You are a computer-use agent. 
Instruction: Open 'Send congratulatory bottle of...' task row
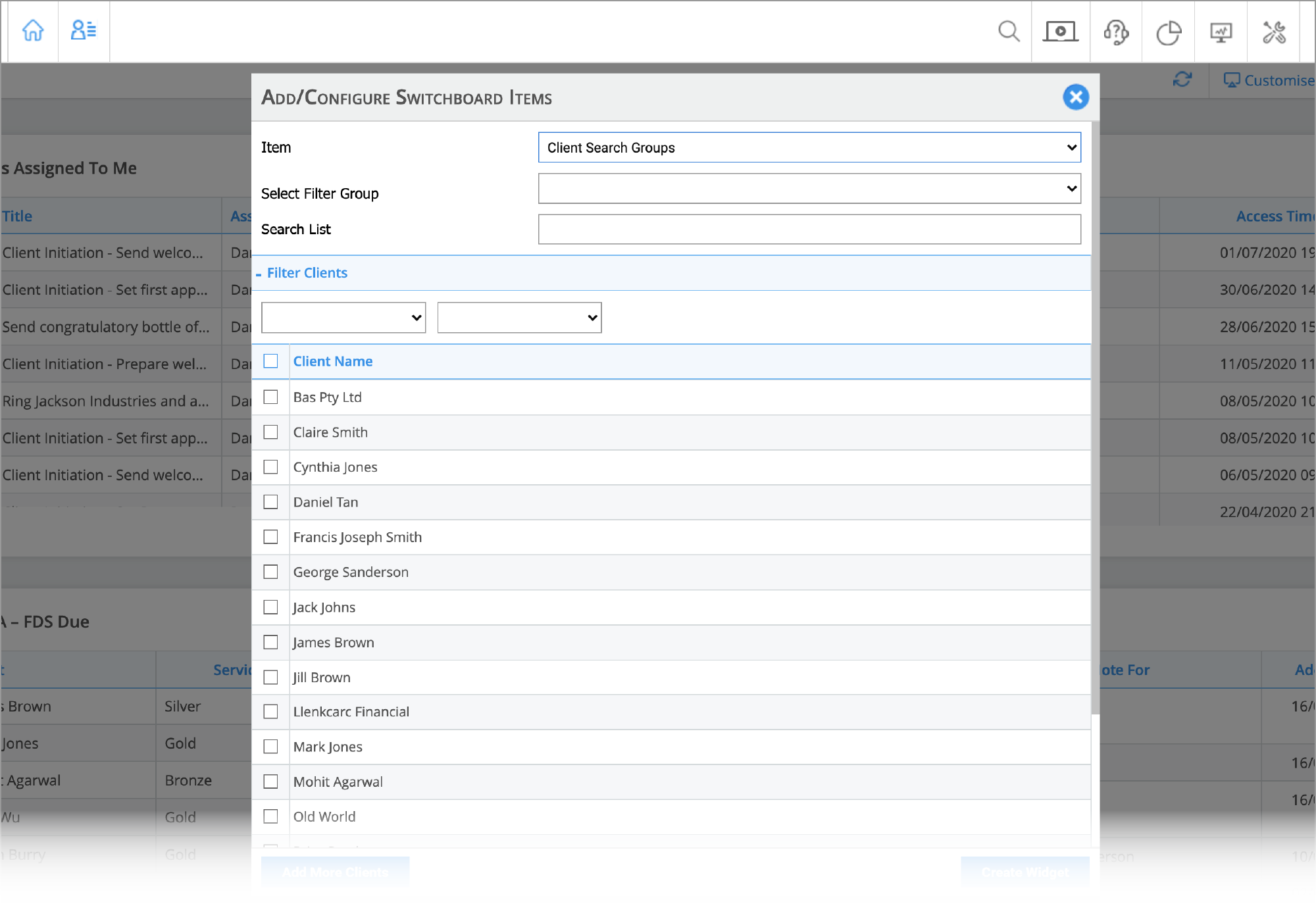[105, 327]
